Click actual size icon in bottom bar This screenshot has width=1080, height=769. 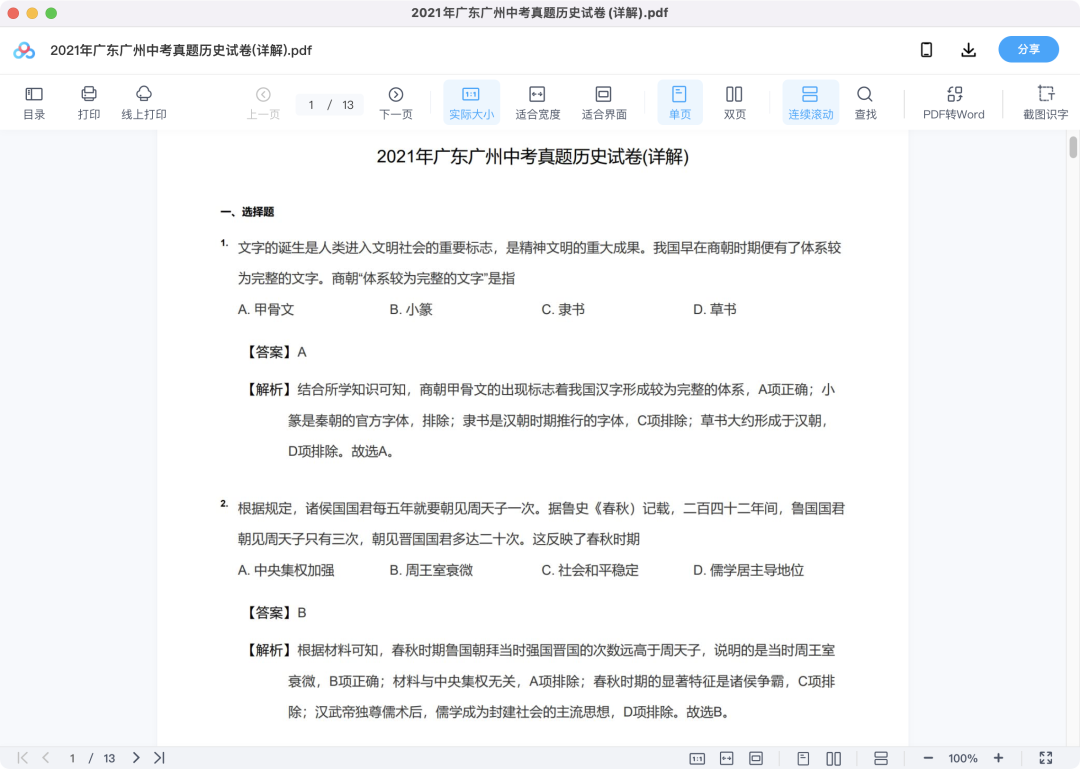(697, 759)
